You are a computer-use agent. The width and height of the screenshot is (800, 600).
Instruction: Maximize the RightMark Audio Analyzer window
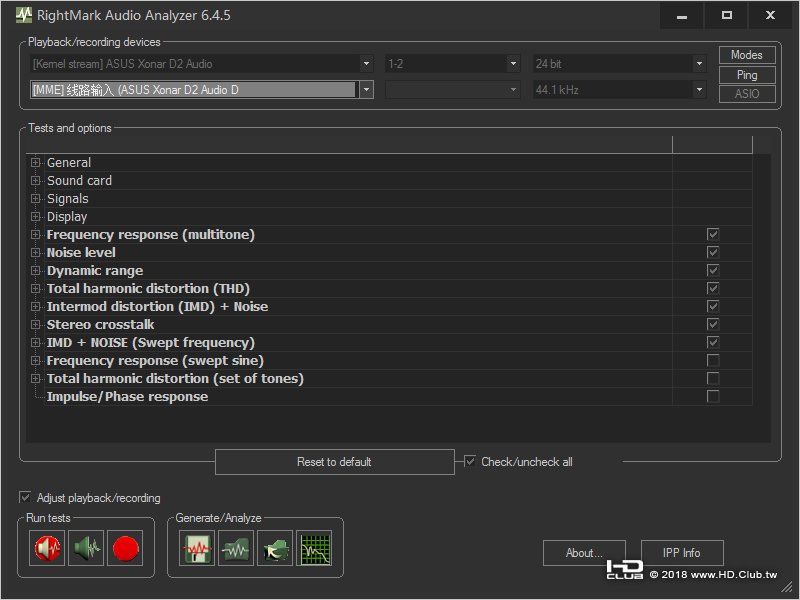pyautogui.click(x=727, y=15)
